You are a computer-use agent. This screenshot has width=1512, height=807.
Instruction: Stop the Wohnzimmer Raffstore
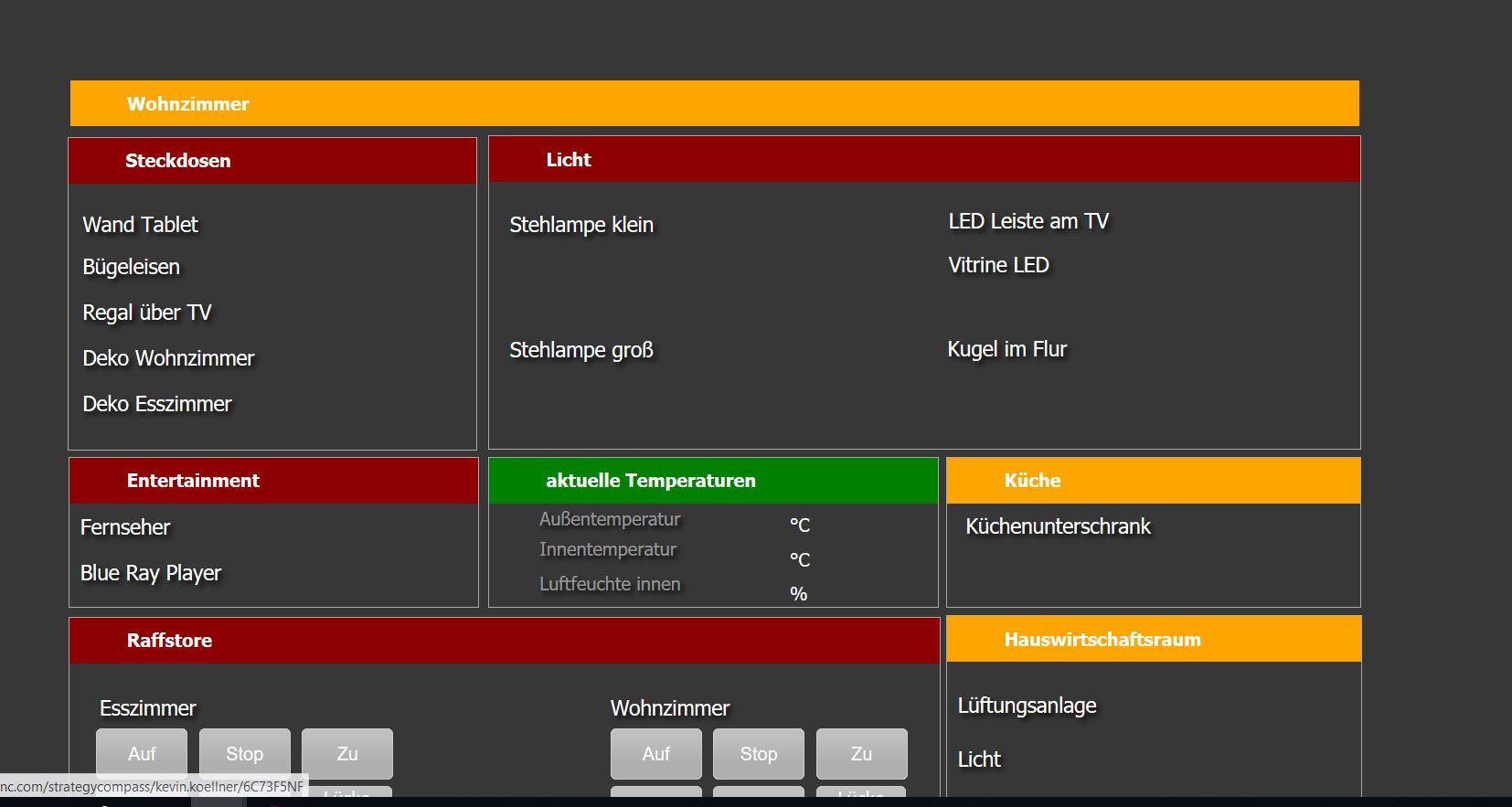click(x=759, y=754)
